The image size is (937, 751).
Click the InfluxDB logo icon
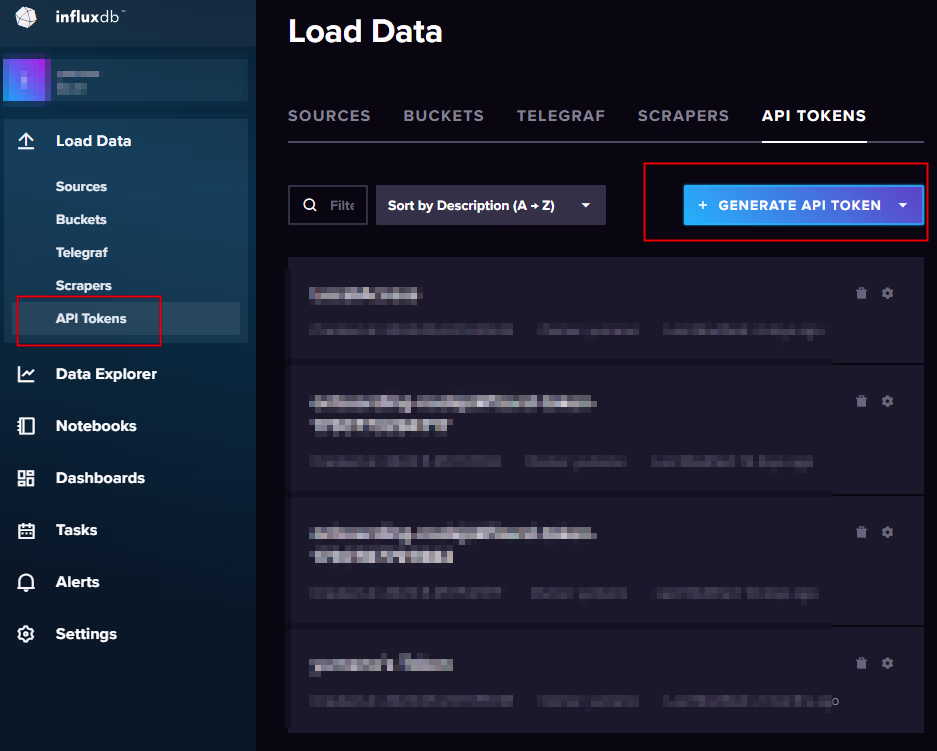(x=26, y=17)
